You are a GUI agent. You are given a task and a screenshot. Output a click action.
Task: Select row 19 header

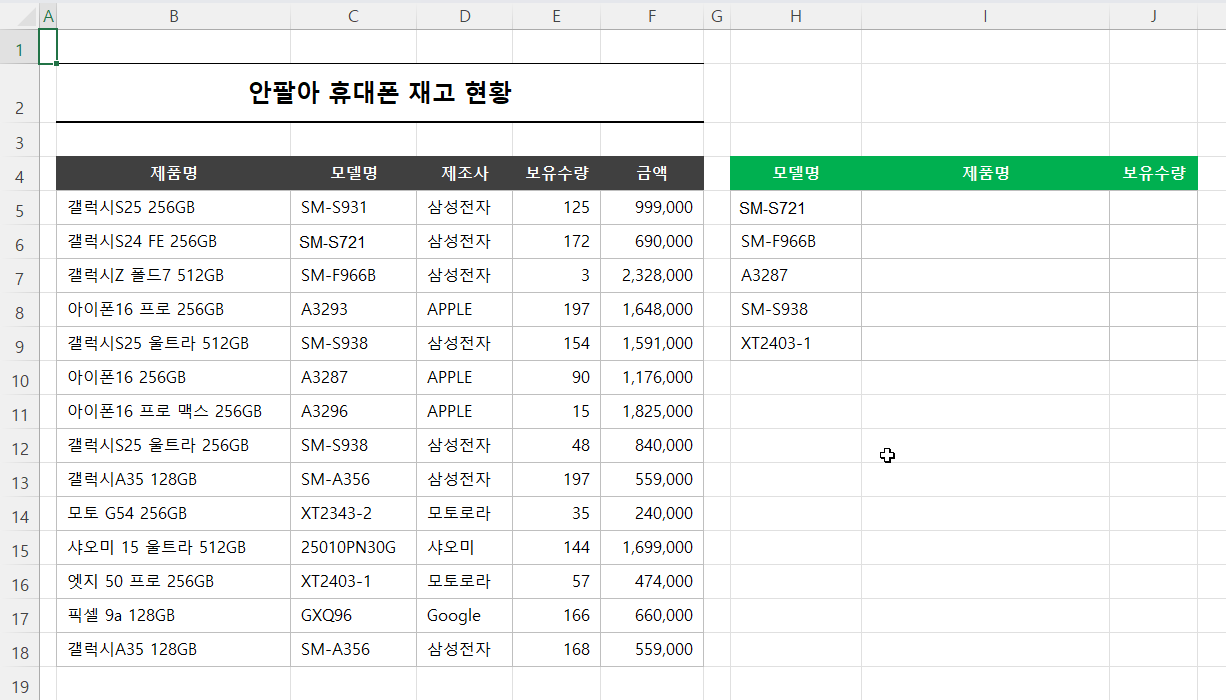point(20,684)
